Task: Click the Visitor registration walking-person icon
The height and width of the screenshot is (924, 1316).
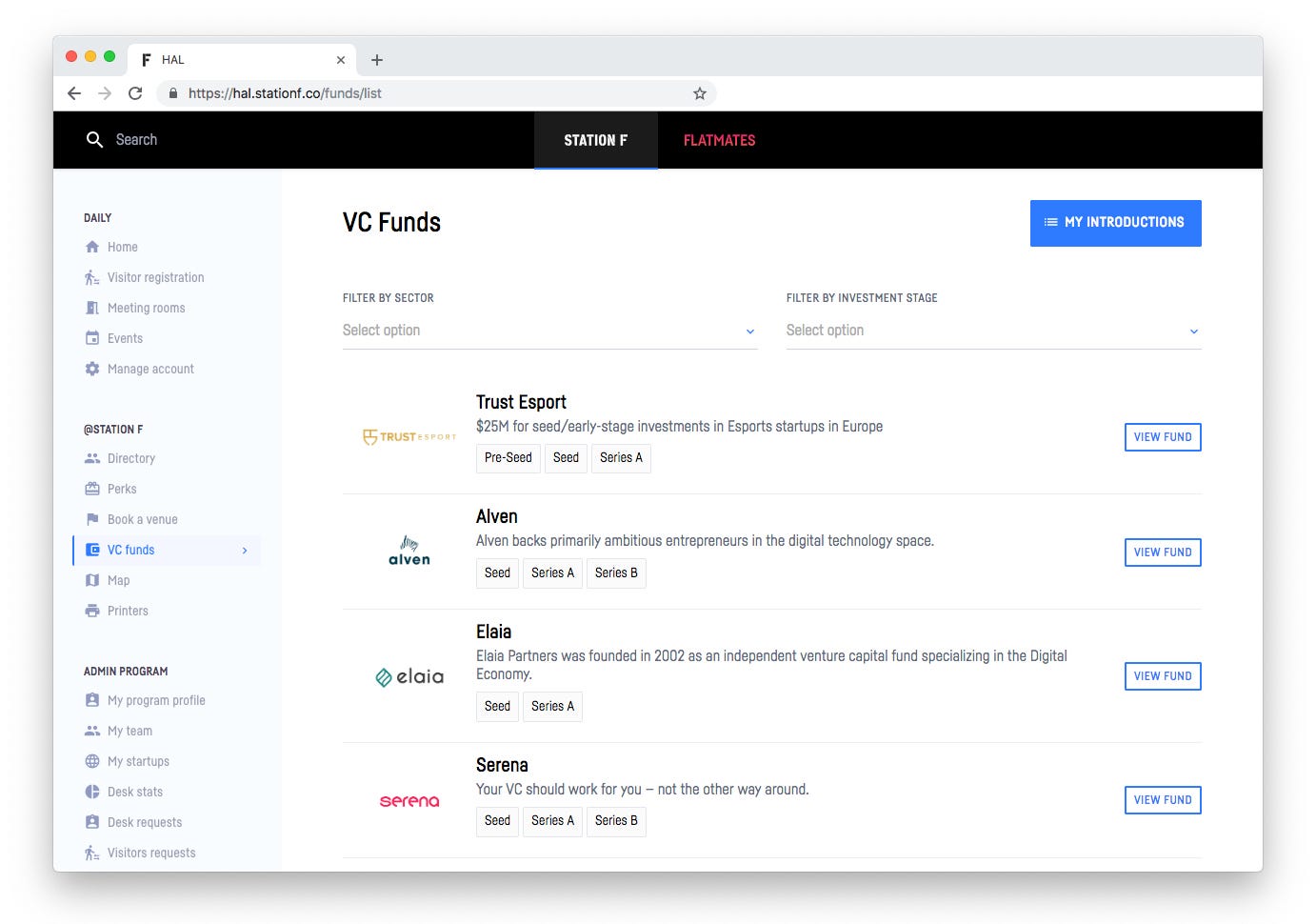Action: [92, 277]
